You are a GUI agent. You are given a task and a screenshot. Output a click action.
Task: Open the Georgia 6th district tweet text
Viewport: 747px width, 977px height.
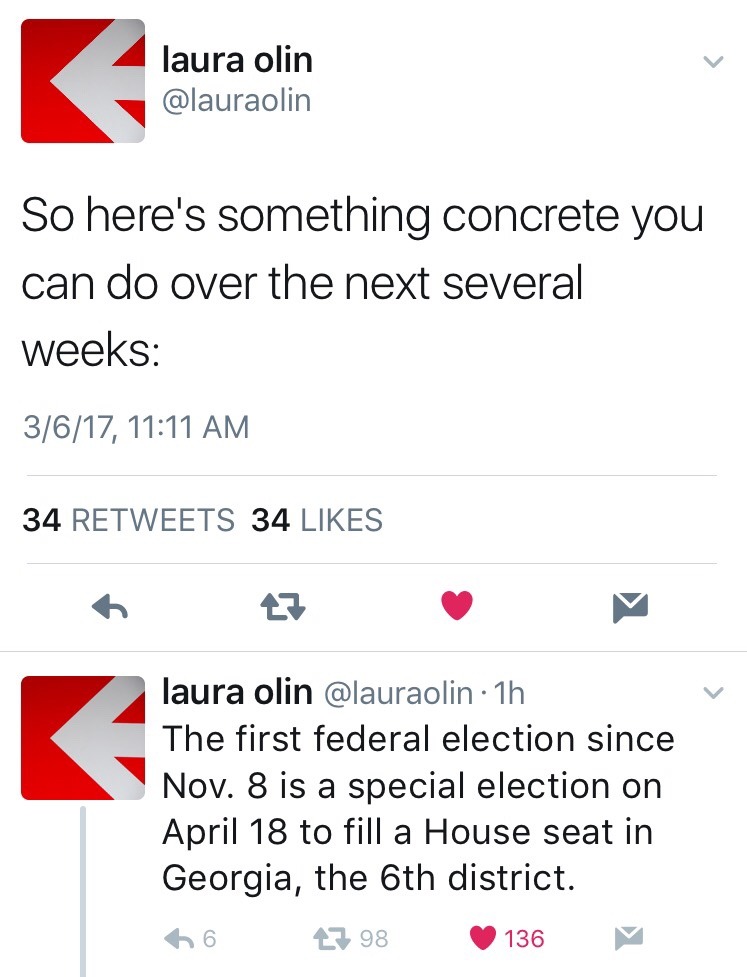pyautogui.click(x=418, y=808)
